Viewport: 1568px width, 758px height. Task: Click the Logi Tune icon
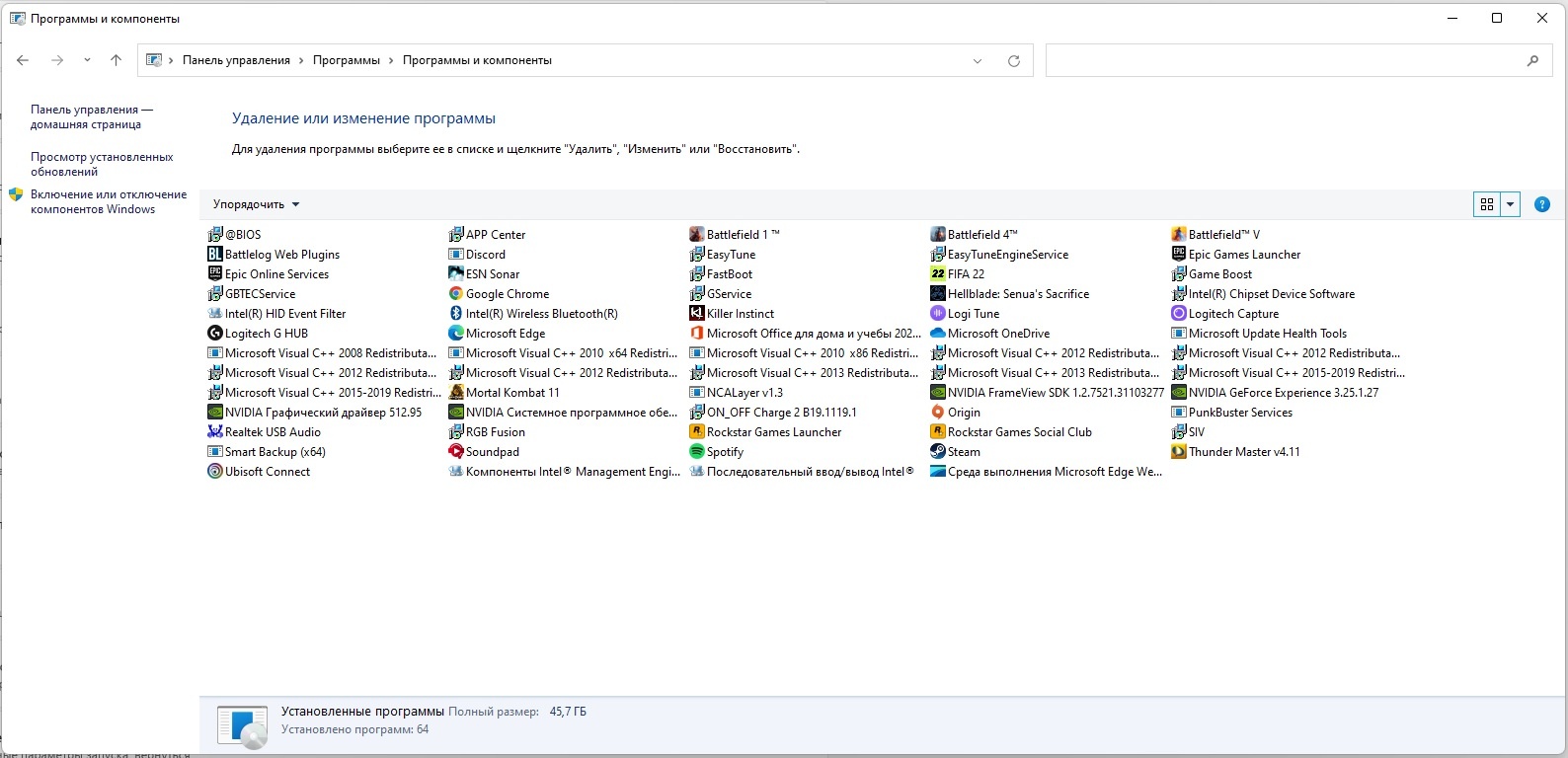pyautogui.click(x=938, y=314)
